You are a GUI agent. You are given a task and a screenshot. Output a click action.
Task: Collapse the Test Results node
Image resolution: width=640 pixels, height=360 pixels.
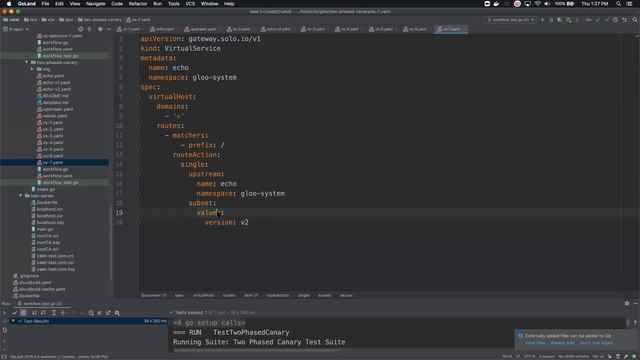pyautogui.click(x=13, y=321)
